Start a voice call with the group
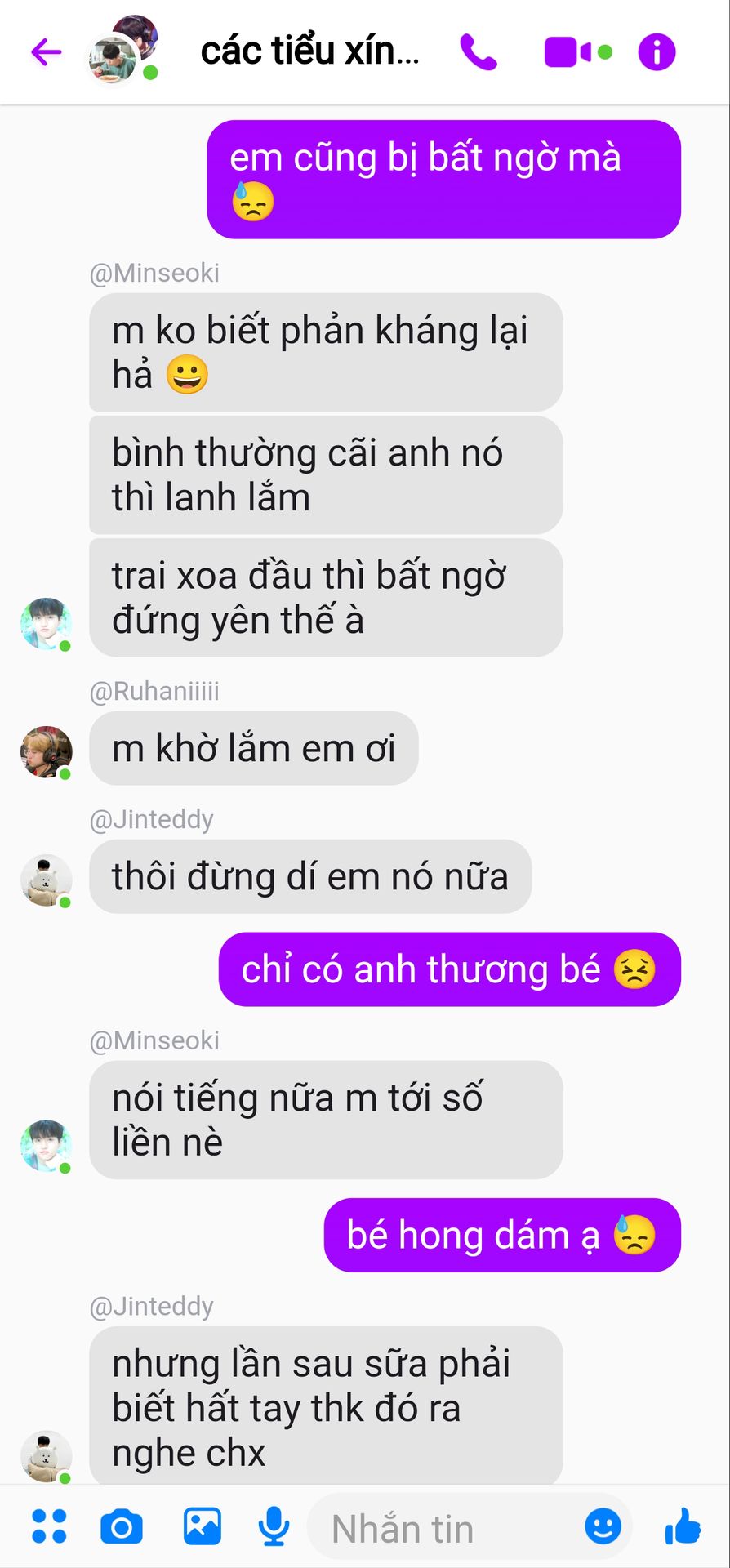The image size is (730, 1568). click(x=479, y=52)
